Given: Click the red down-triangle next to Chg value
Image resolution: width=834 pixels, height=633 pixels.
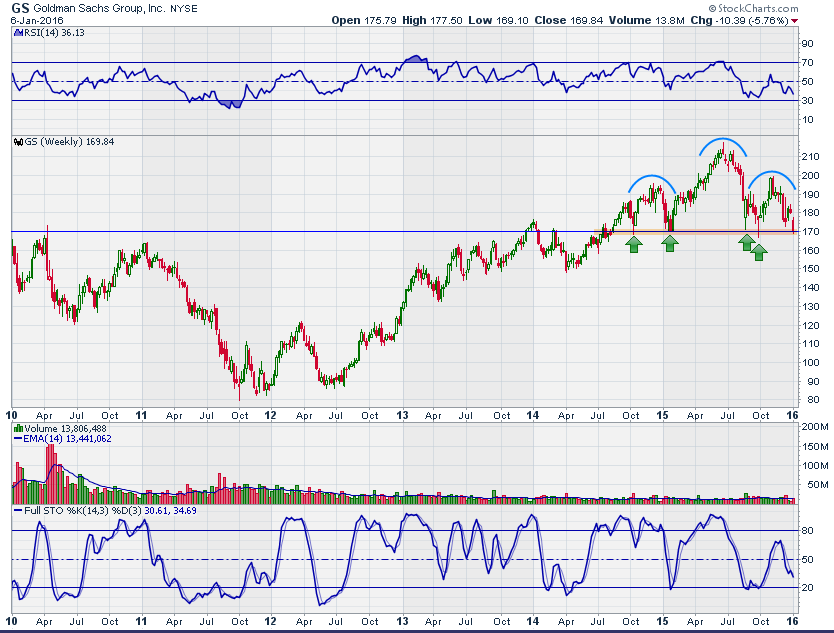Looking at the screenshot, I should [795, 21].
